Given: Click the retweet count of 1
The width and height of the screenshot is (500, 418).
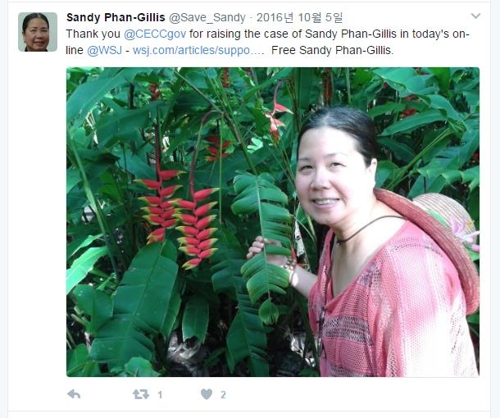Looking at the screenshot, I should (x=160, y=395).
